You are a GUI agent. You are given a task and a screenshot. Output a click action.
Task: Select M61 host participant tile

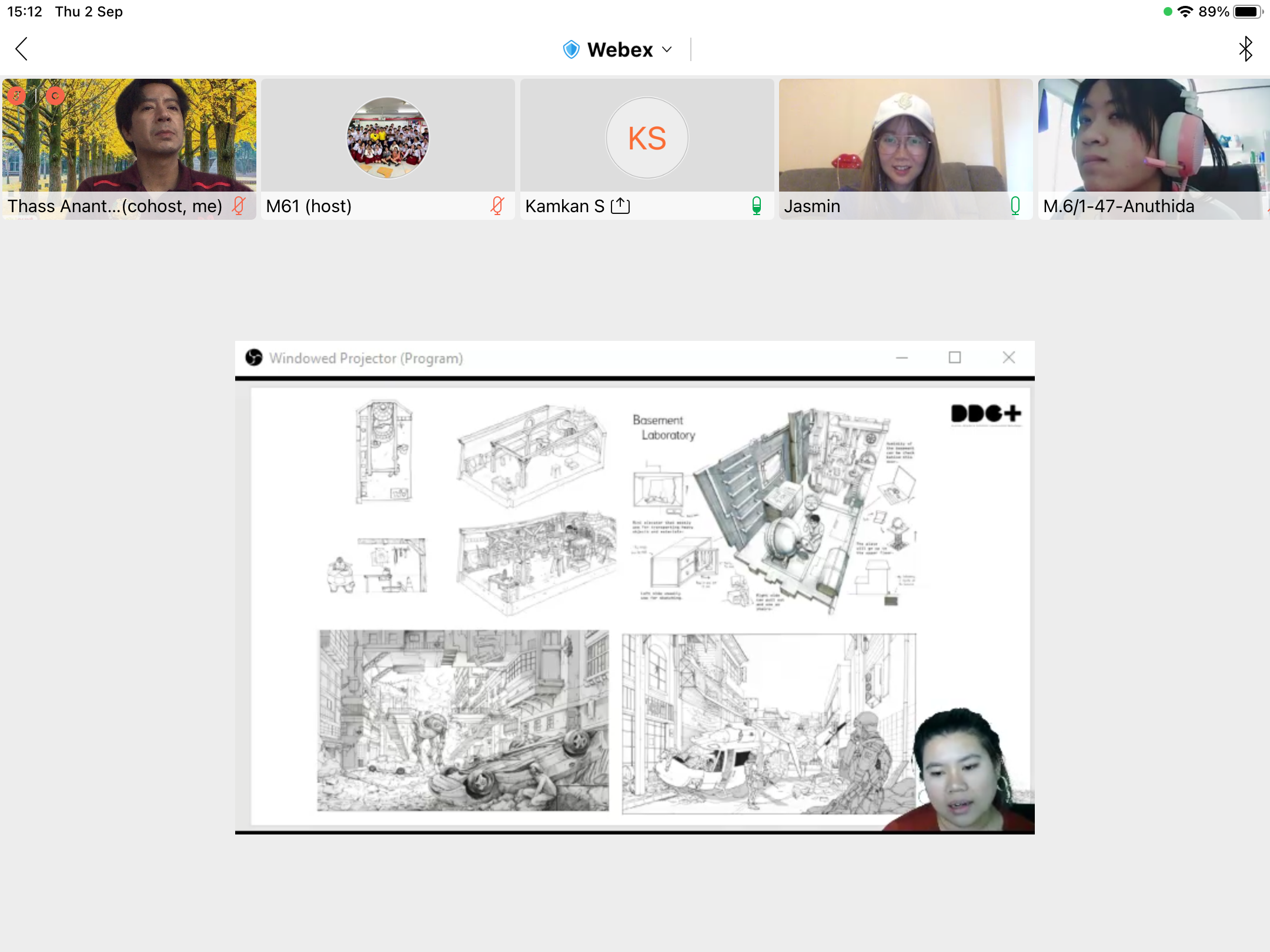pyautogui.click(x=388, y=149)
